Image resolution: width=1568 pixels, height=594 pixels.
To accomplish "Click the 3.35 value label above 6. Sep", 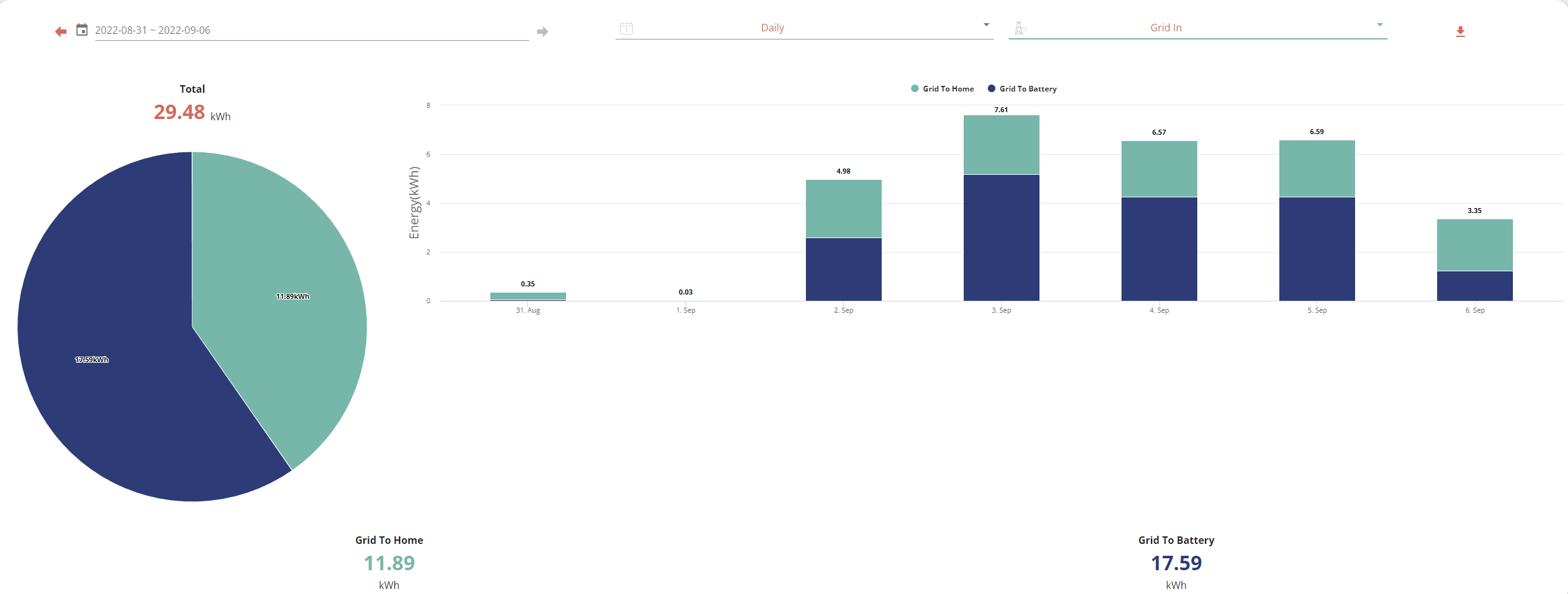I will [1475, 211].
